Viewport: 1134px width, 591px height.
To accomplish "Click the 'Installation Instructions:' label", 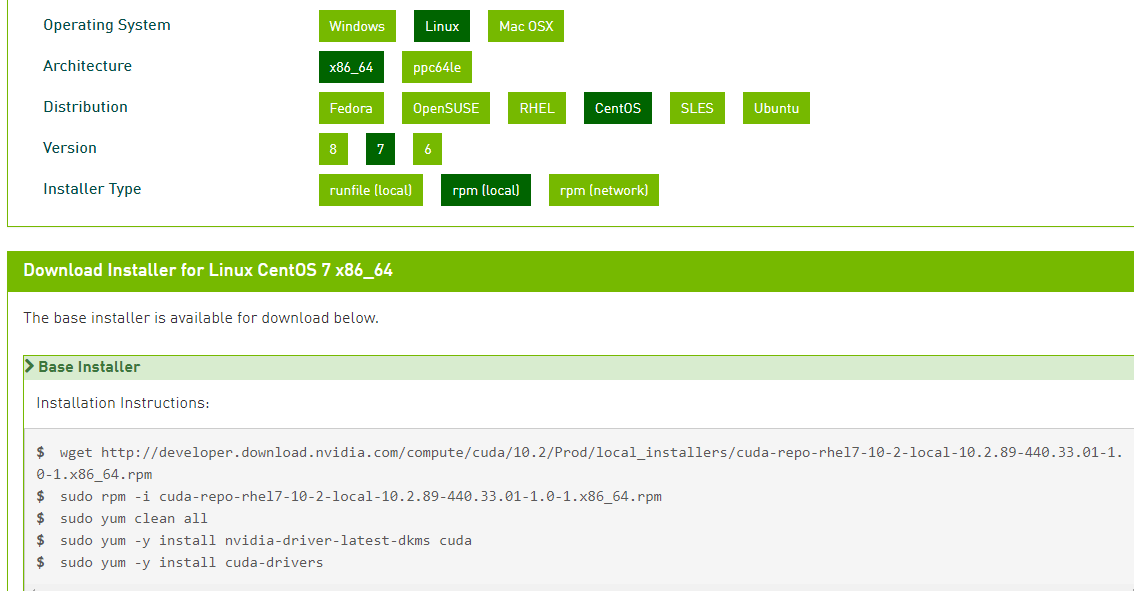I will [123, 403].
